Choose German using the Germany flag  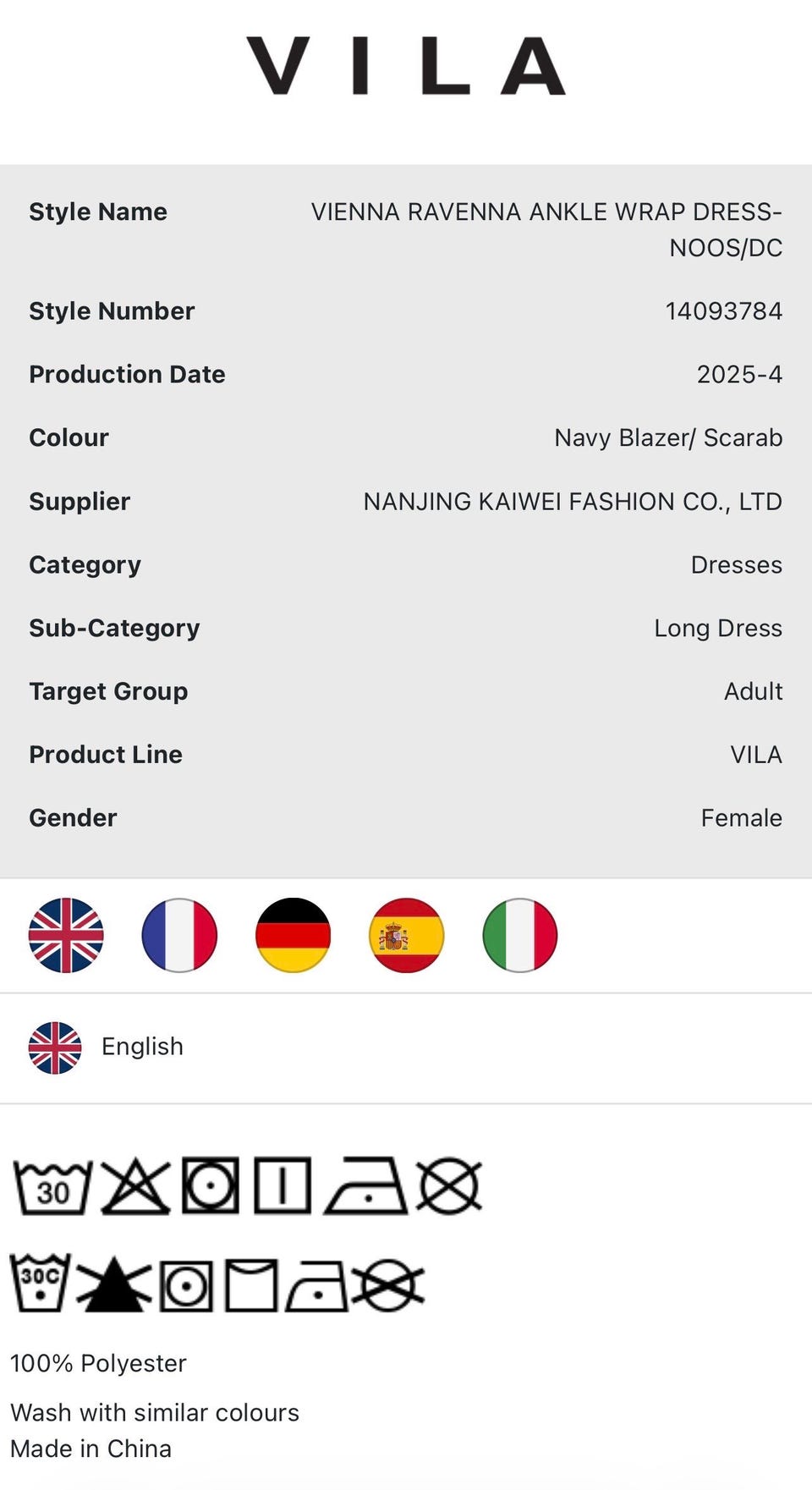coord(293,935)
